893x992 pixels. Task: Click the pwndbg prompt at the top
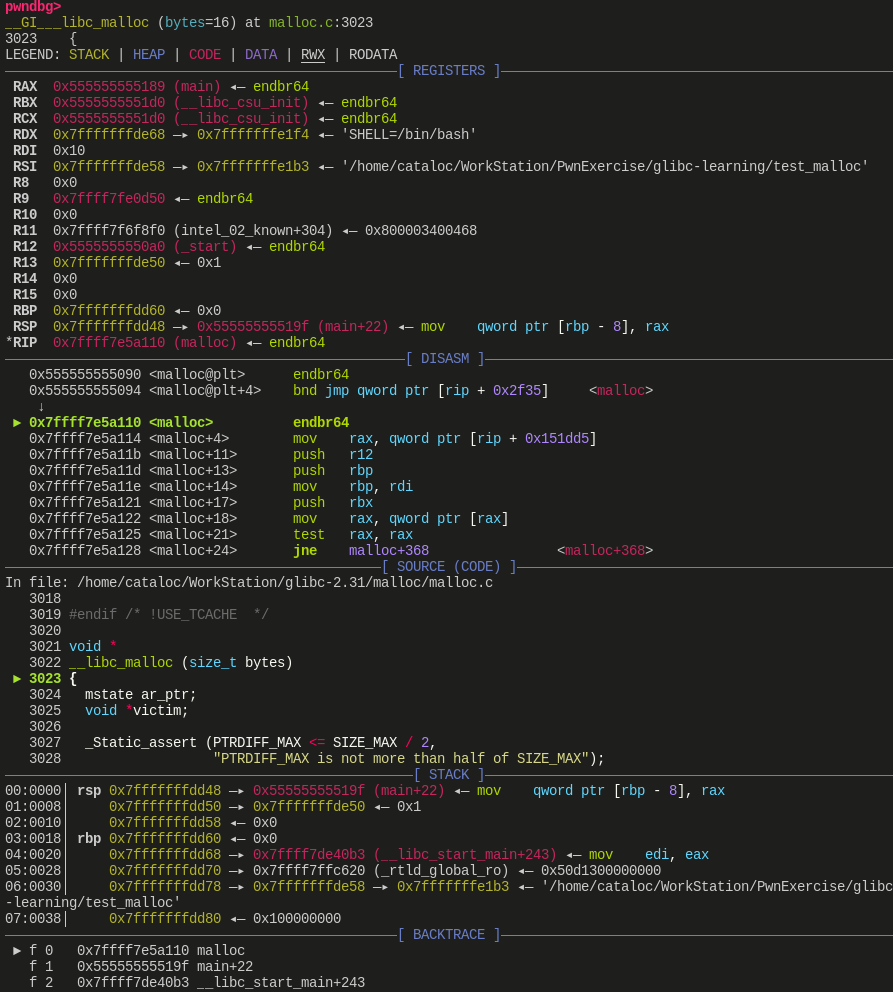point(32,7)
